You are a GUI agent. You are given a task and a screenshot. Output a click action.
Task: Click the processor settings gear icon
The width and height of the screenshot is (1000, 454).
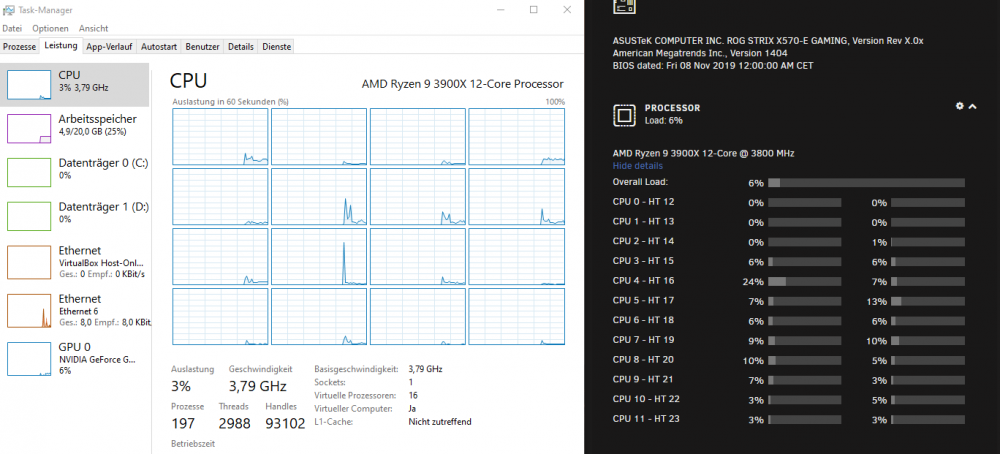pyautogui.click(x=960, y=106)
